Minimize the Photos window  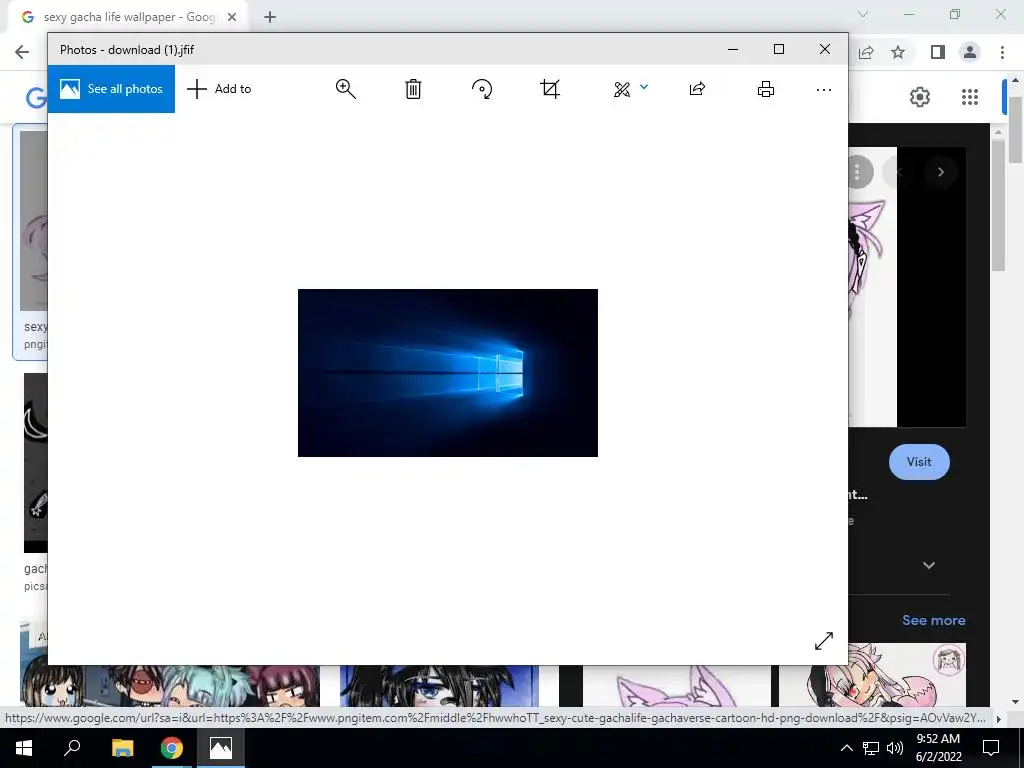point(733,49)
